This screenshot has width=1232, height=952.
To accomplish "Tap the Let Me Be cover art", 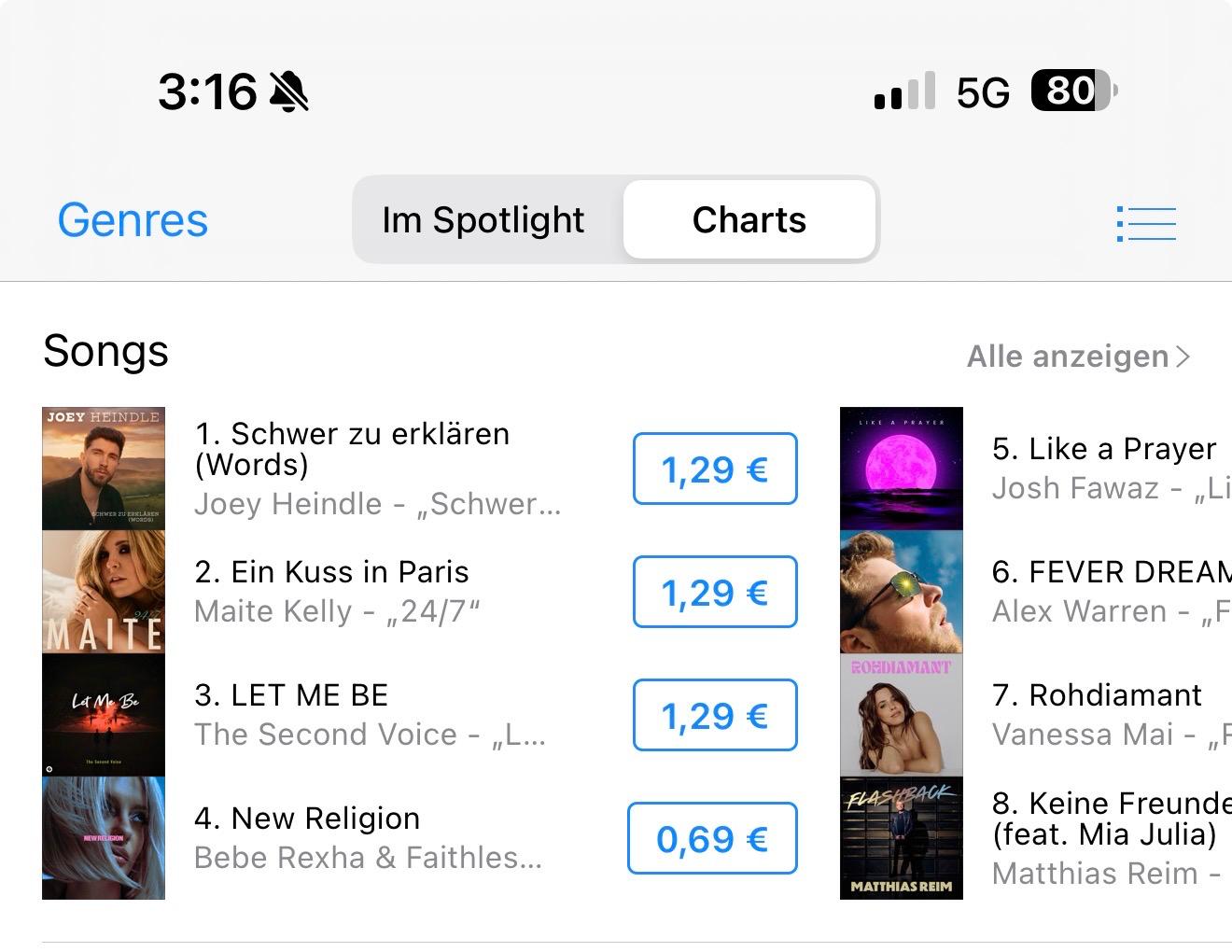I will (104, 715).
